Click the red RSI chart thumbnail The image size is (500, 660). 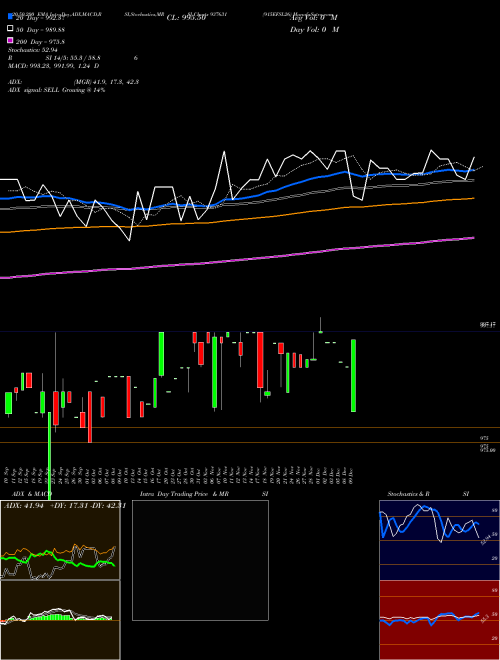(439, 620)
